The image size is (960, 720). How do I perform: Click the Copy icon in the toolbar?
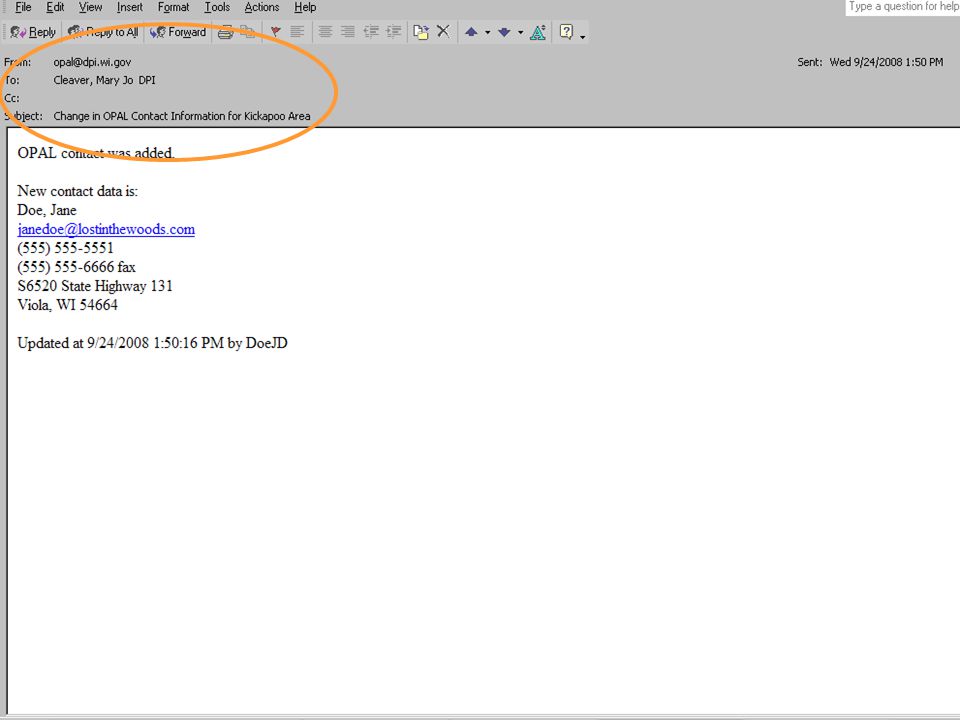click(247, 32)
